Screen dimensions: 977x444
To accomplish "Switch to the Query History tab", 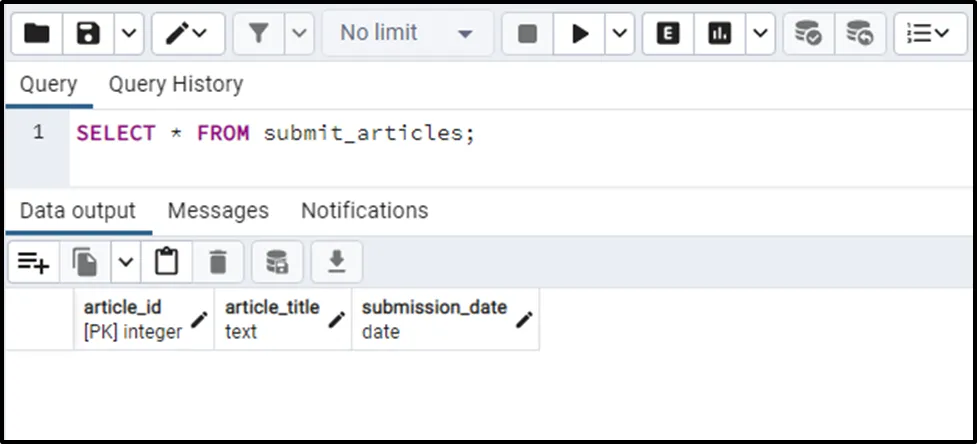I will [x=176, y=84].
